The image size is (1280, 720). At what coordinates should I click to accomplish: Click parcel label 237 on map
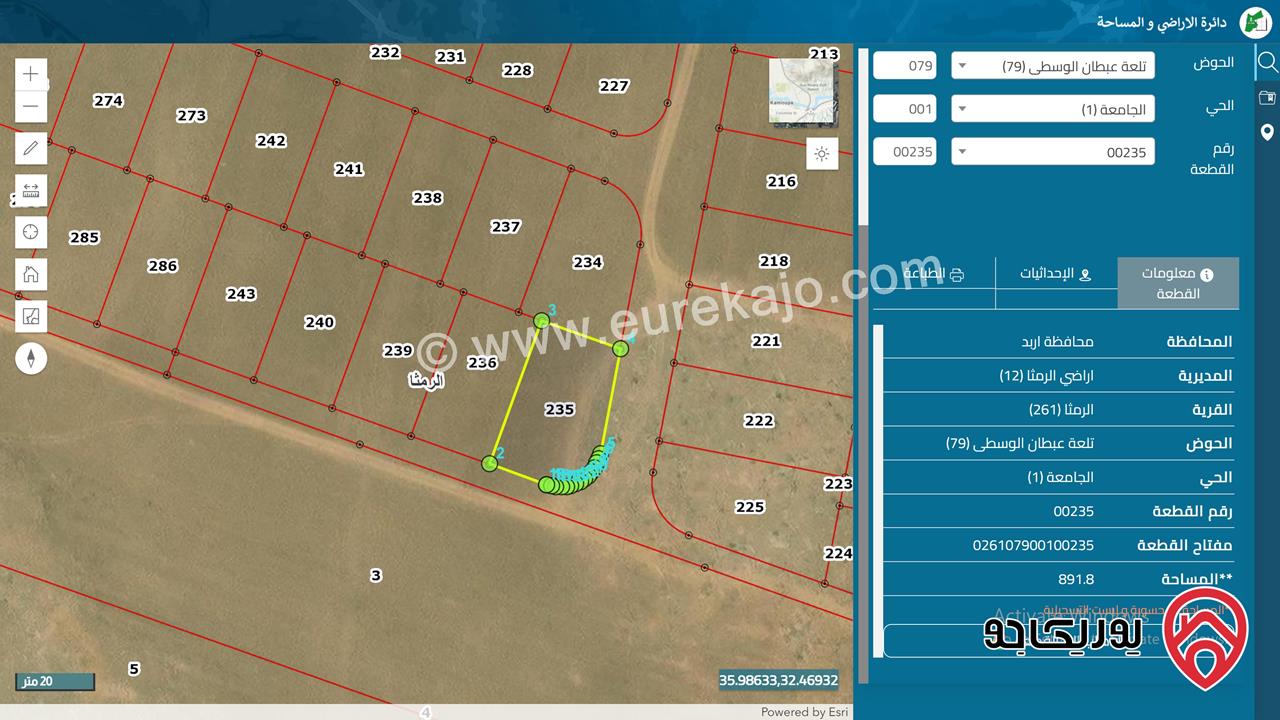pos(506,226)
